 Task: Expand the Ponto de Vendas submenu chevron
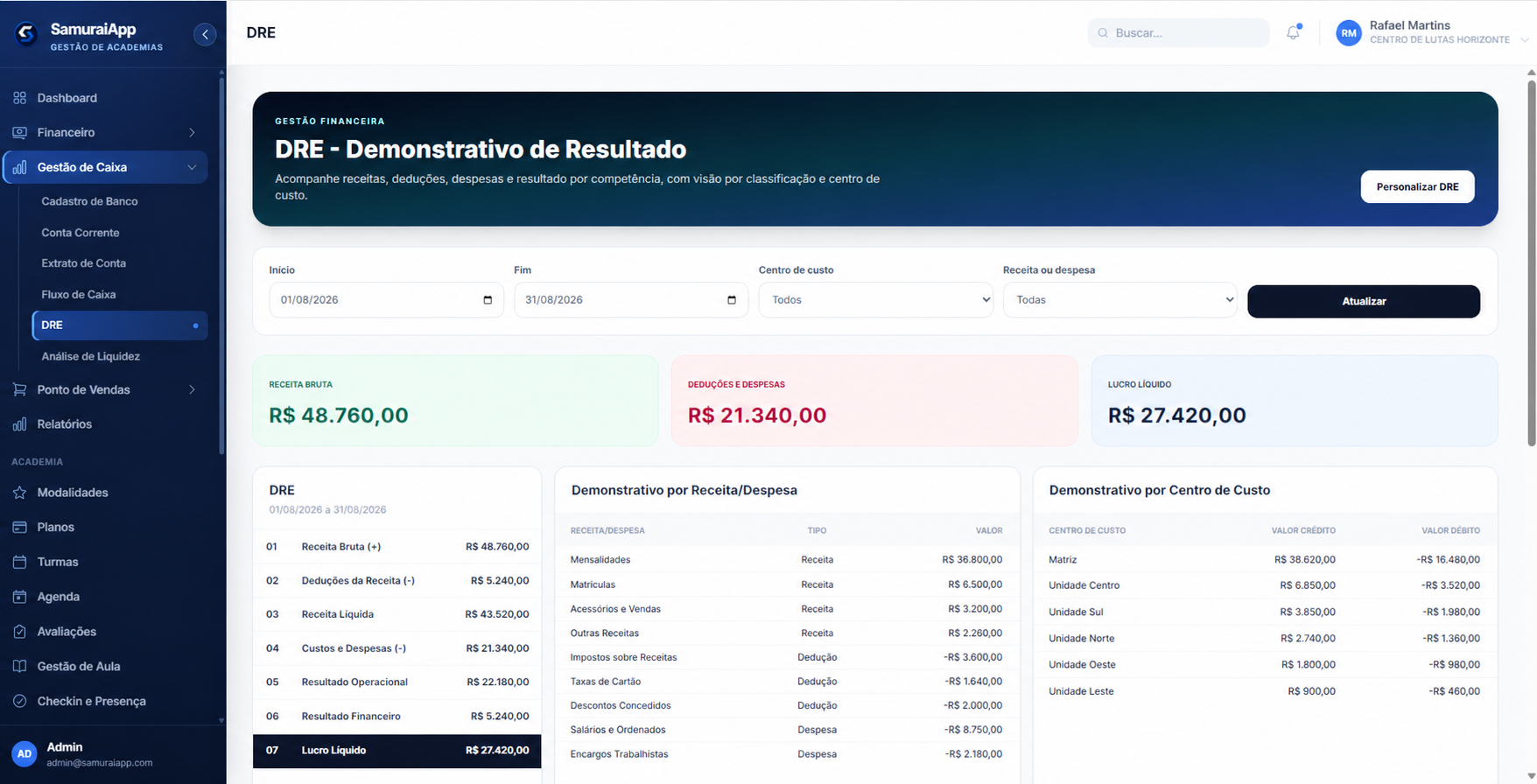(192, 389)
